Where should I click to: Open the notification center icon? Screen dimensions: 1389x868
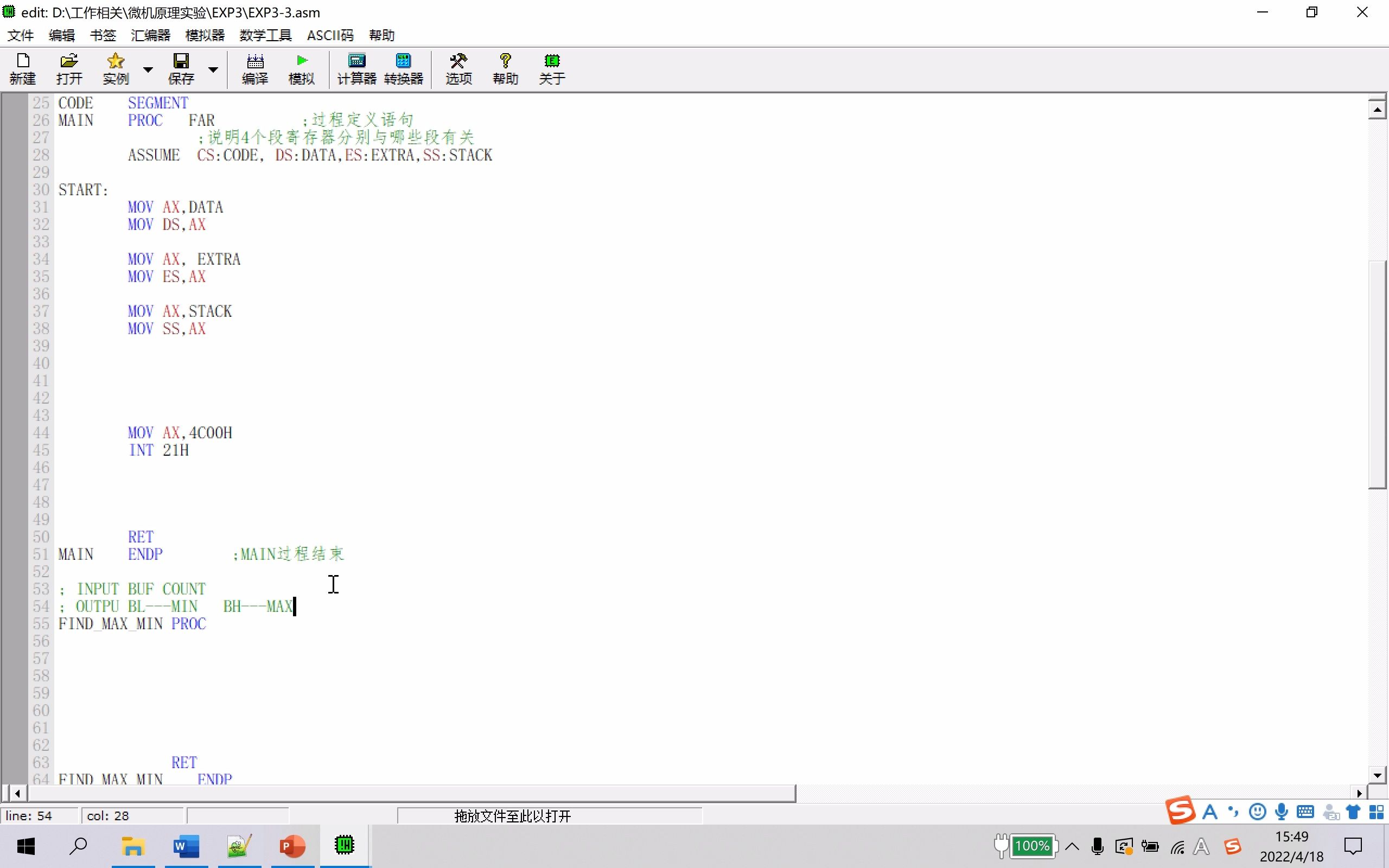coord(1353,846)
